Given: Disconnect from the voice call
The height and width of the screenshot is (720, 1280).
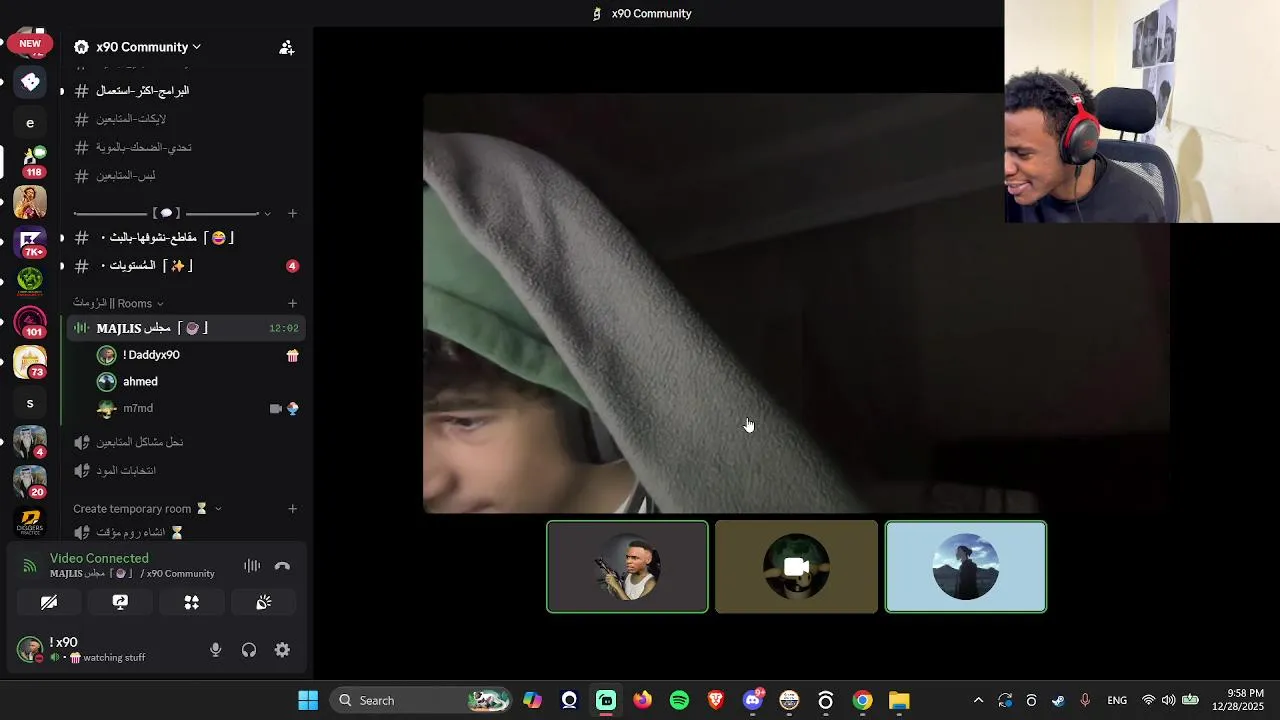Looking at the screenshot, I should pos(283,566).
